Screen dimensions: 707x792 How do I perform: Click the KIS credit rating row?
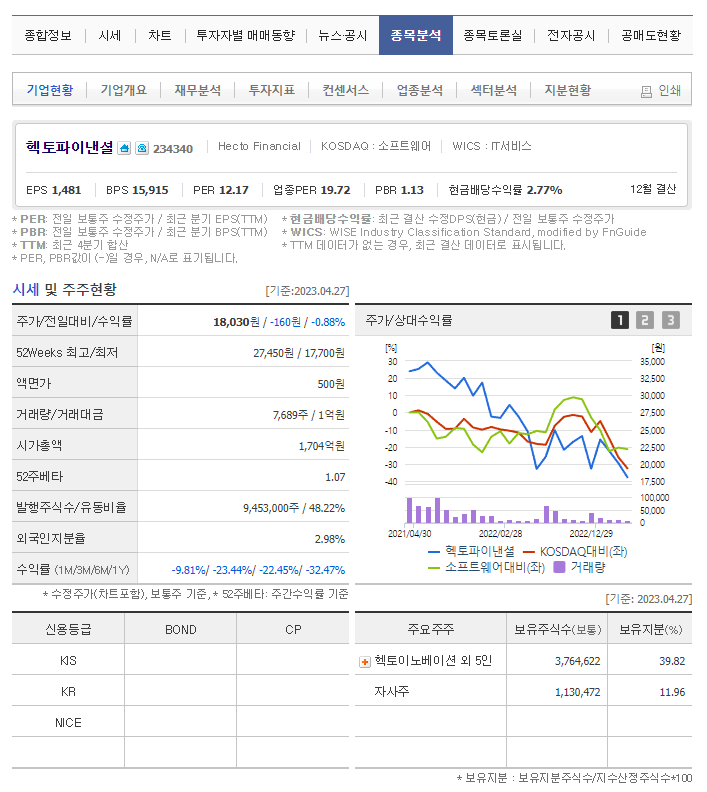[180, 661]
